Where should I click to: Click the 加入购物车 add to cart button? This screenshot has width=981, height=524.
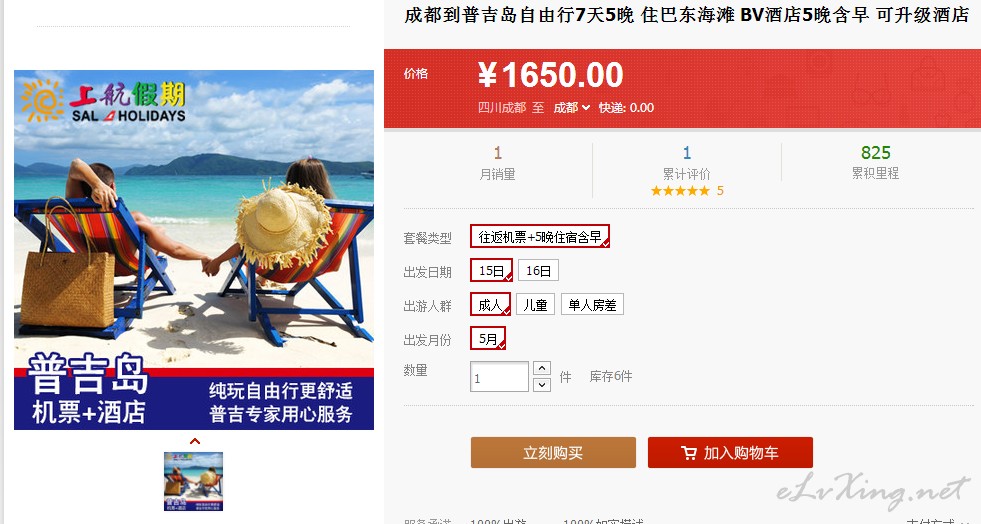click(730, 453)
